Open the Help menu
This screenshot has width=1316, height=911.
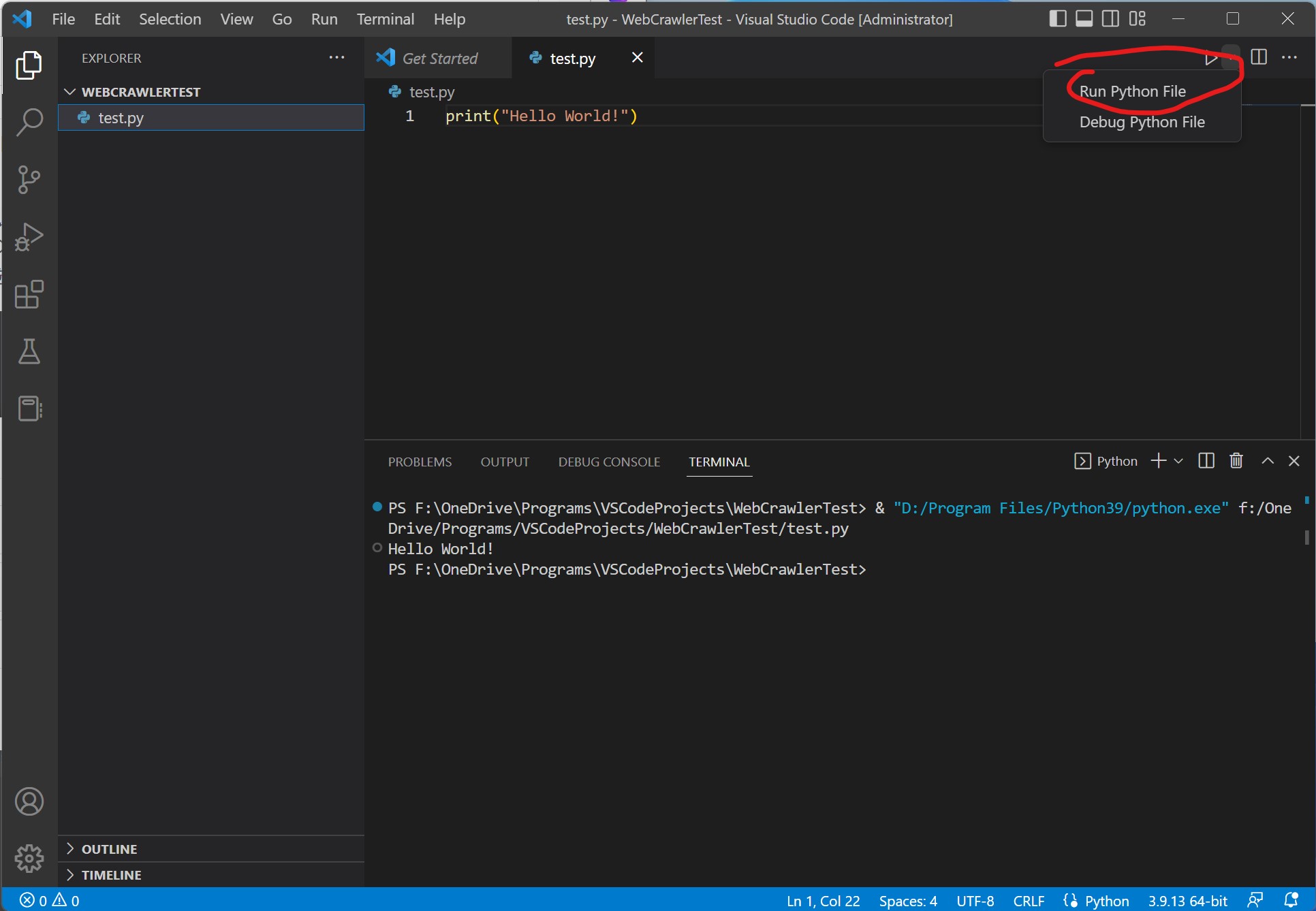tap(450, 19)
